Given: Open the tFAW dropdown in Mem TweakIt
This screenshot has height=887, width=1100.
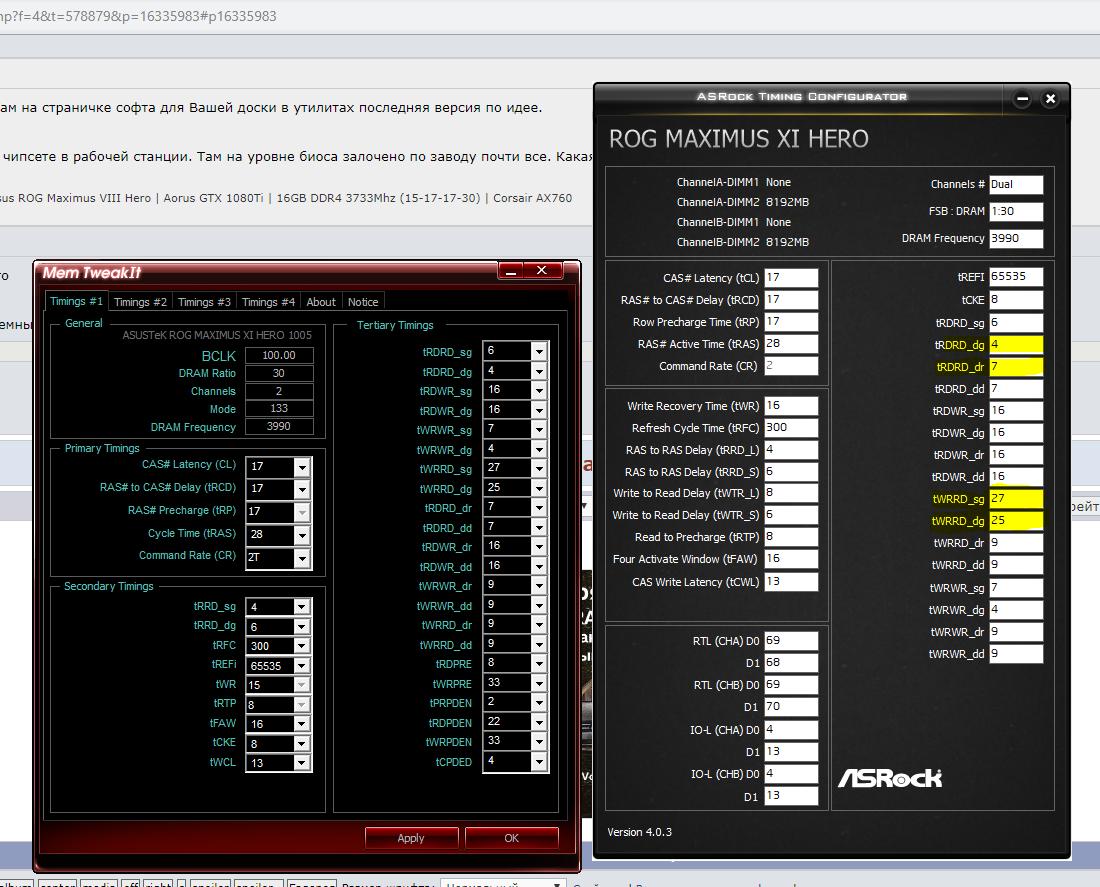Looking at the screenshot, I should [302, 723].
